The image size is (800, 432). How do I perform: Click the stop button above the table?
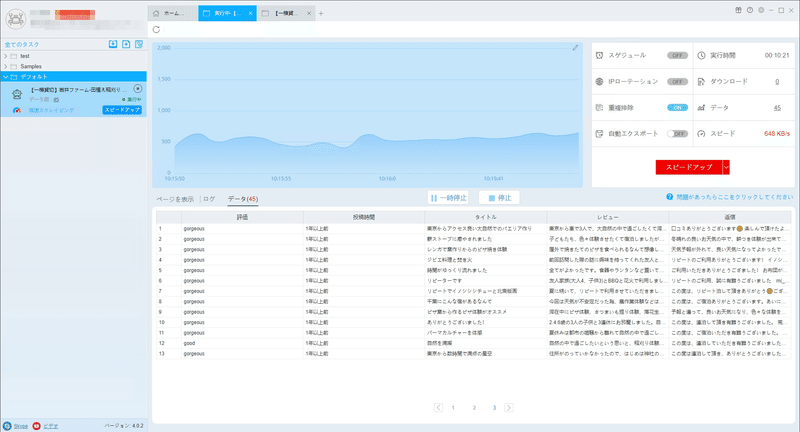click(x=499, y=198)
